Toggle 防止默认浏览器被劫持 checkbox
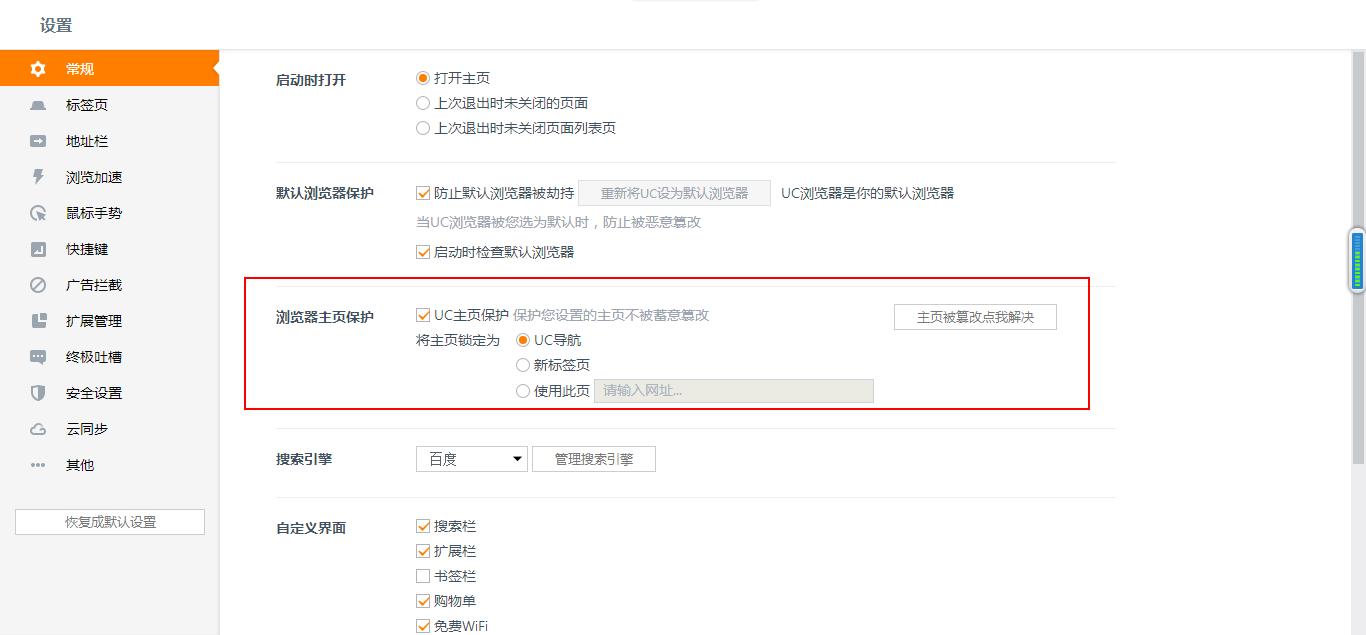Screen dimensions: 1366x635 tap(423, 193)
